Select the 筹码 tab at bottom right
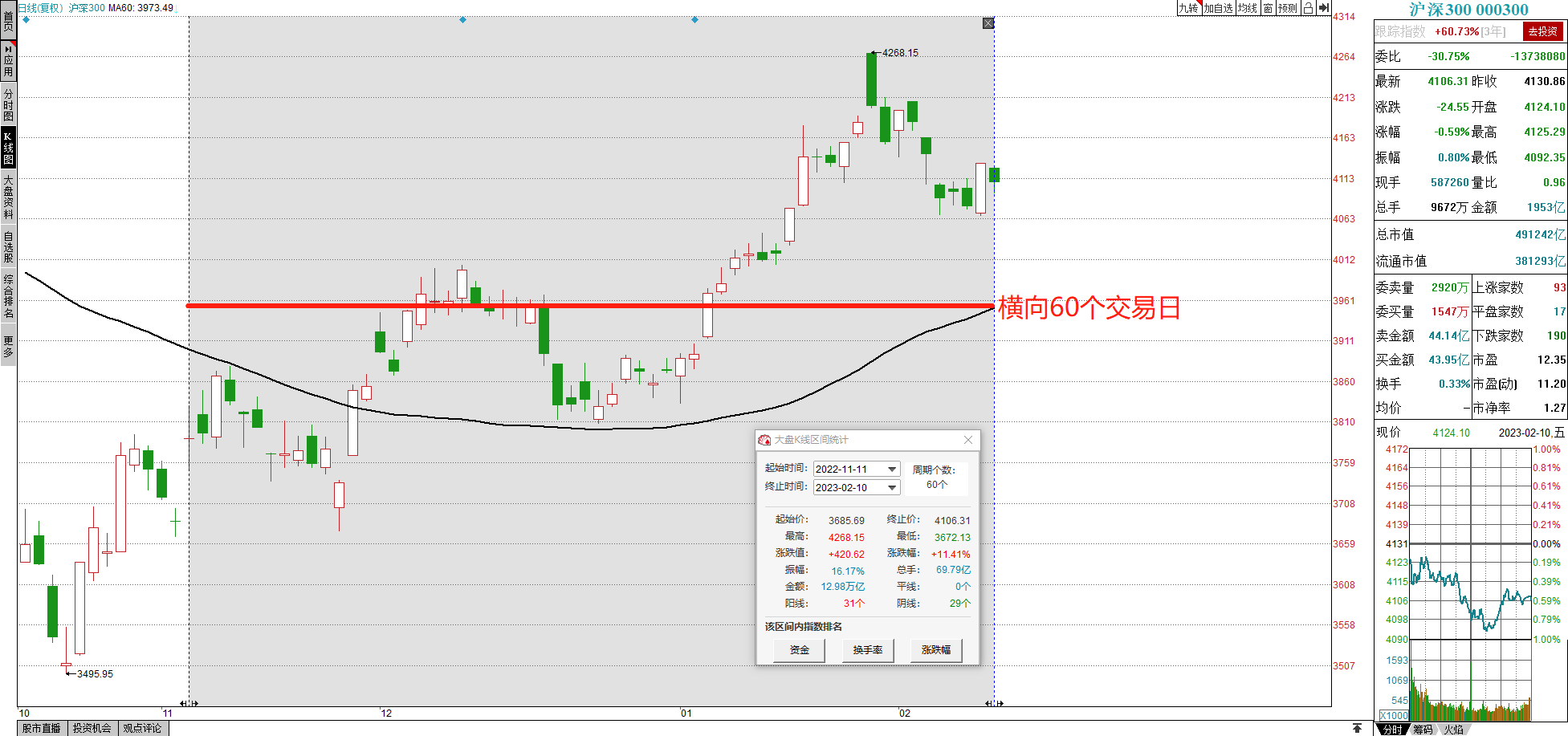The height and width of the screenshot is (736, 1568). (x=1423, y=730)
